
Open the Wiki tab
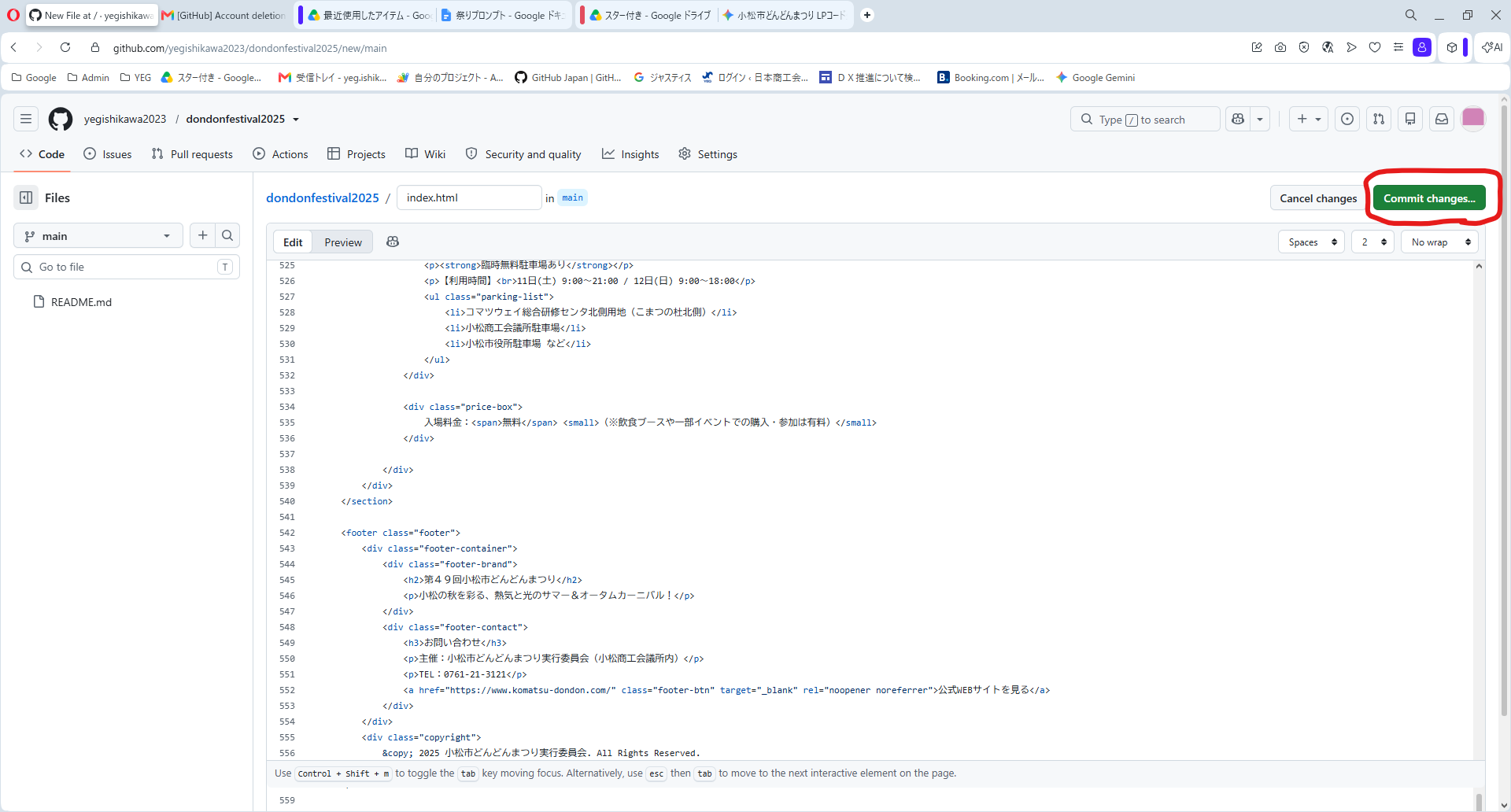425,154
